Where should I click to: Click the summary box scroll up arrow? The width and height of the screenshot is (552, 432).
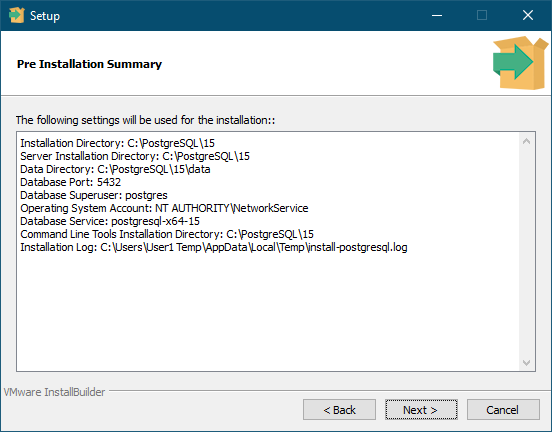(526, 142)
